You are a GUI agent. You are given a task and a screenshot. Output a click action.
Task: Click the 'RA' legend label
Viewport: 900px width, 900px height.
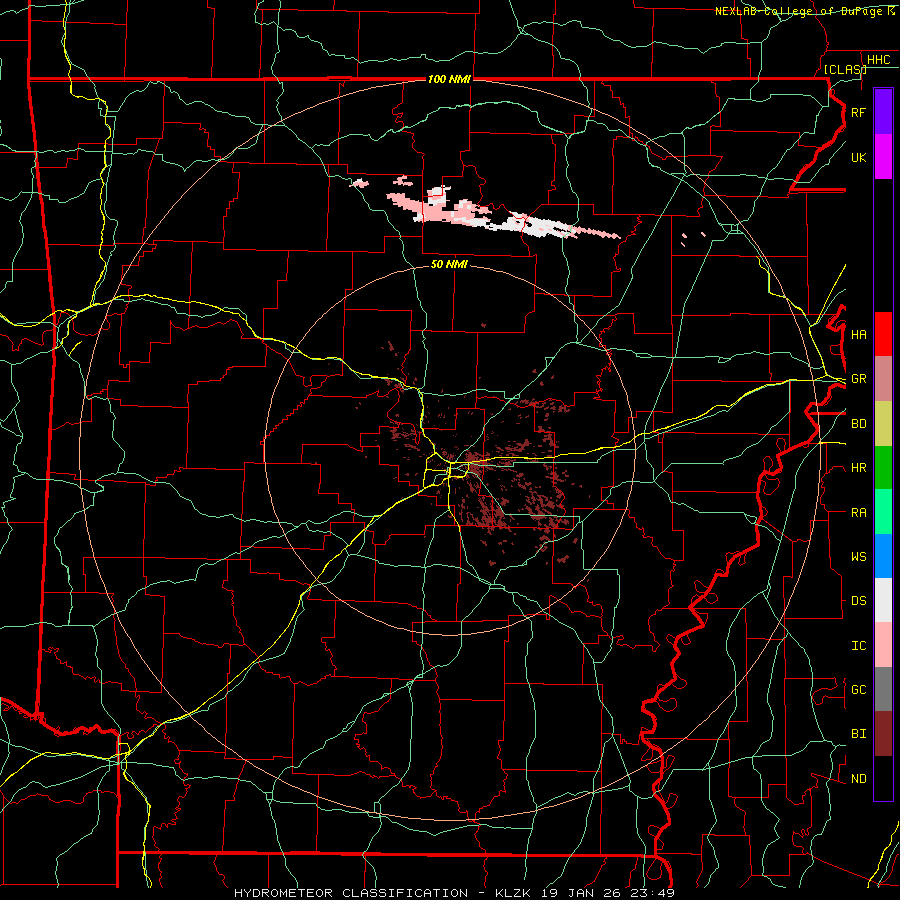[858, 513]
